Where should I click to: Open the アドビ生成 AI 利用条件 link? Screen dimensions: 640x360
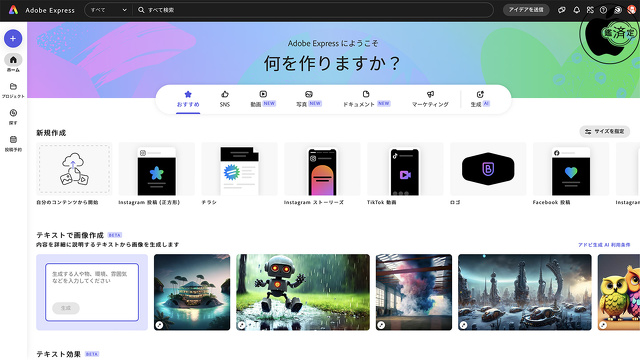pos(604,245)
